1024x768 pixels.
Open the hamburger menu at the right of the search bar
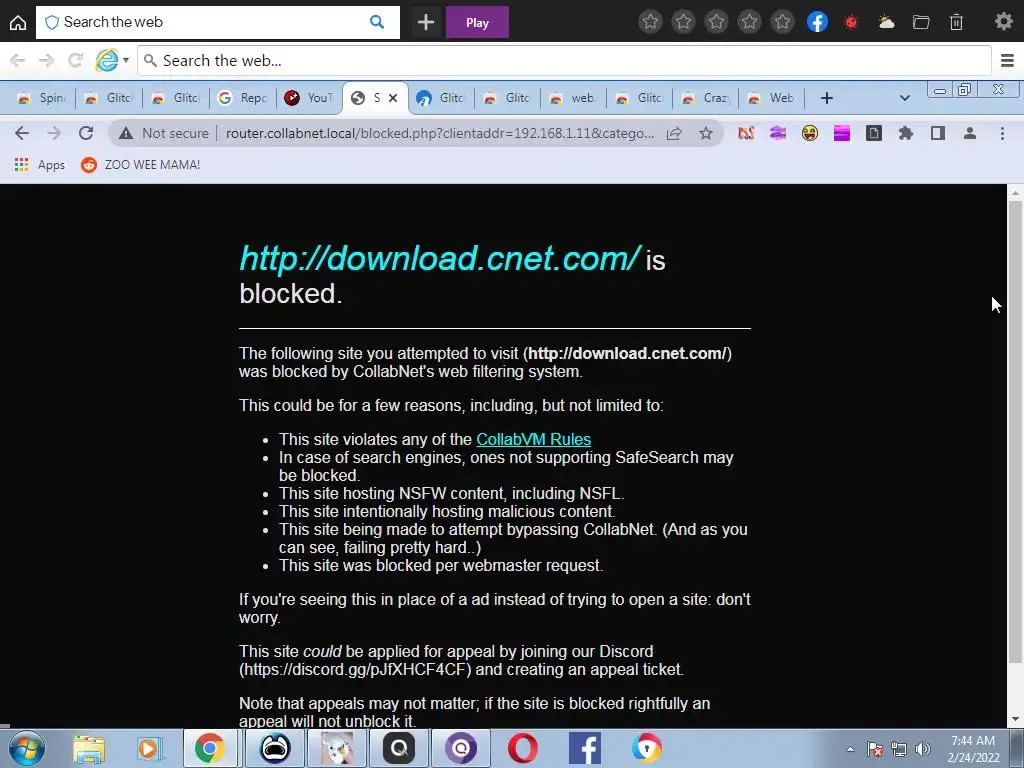[1007, 61]
